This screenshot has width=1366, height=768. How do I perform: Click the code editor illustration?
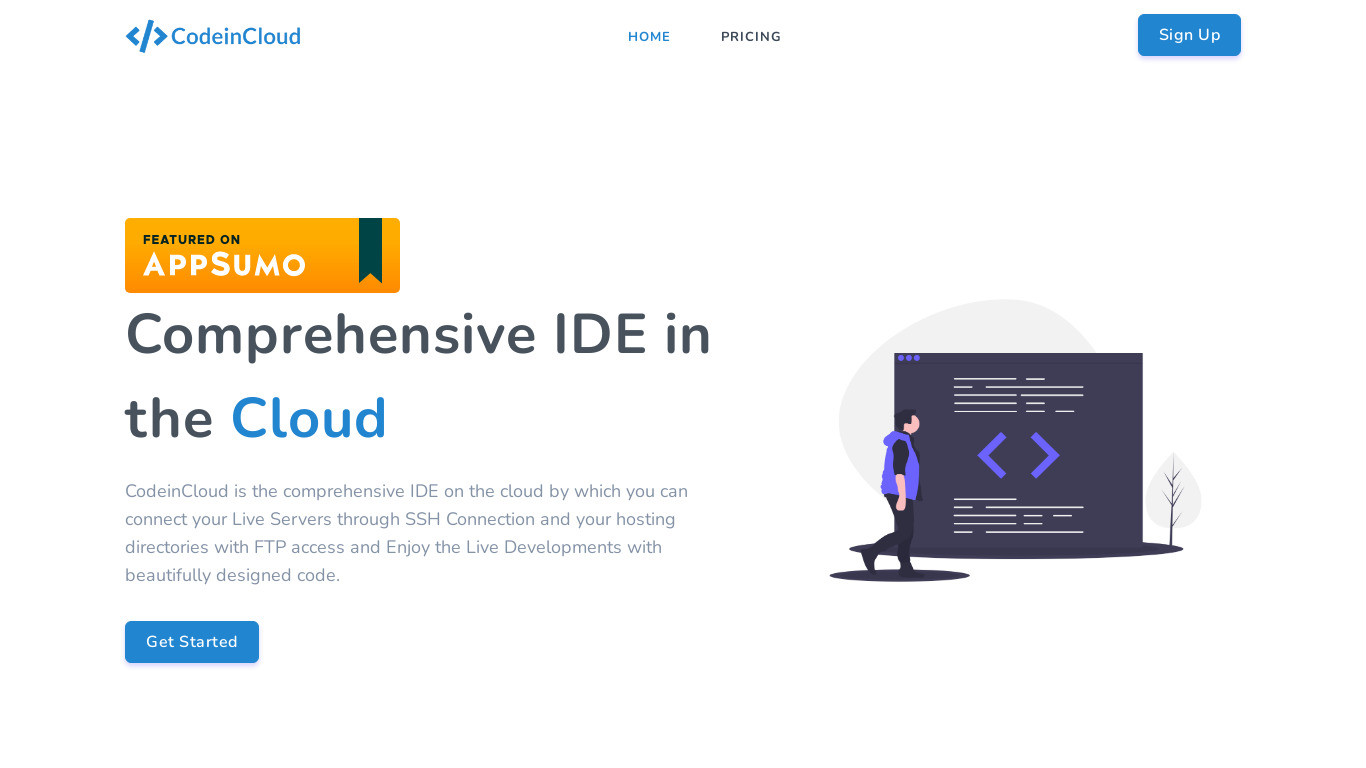(1015, 440)
